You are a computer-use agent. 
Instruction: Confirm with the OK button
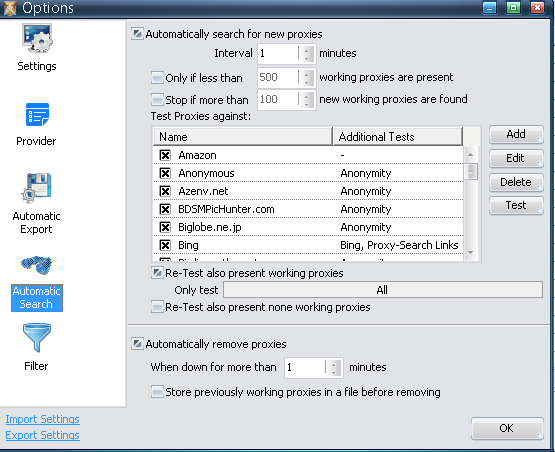(x=507, y=428)
